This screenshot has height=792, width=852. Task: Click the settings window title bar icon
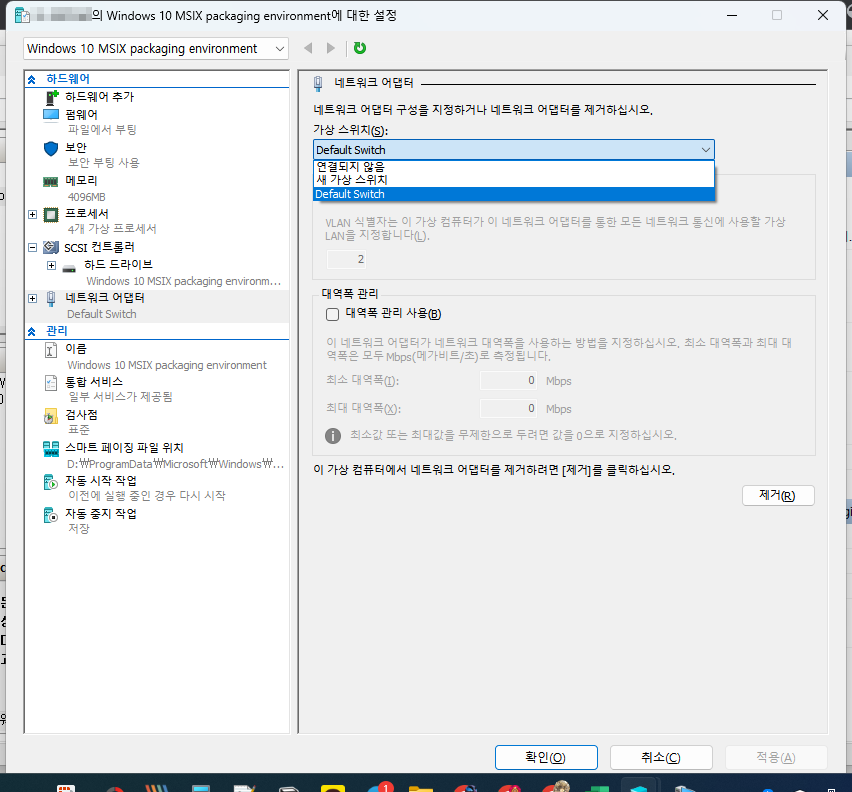[22, 15]
